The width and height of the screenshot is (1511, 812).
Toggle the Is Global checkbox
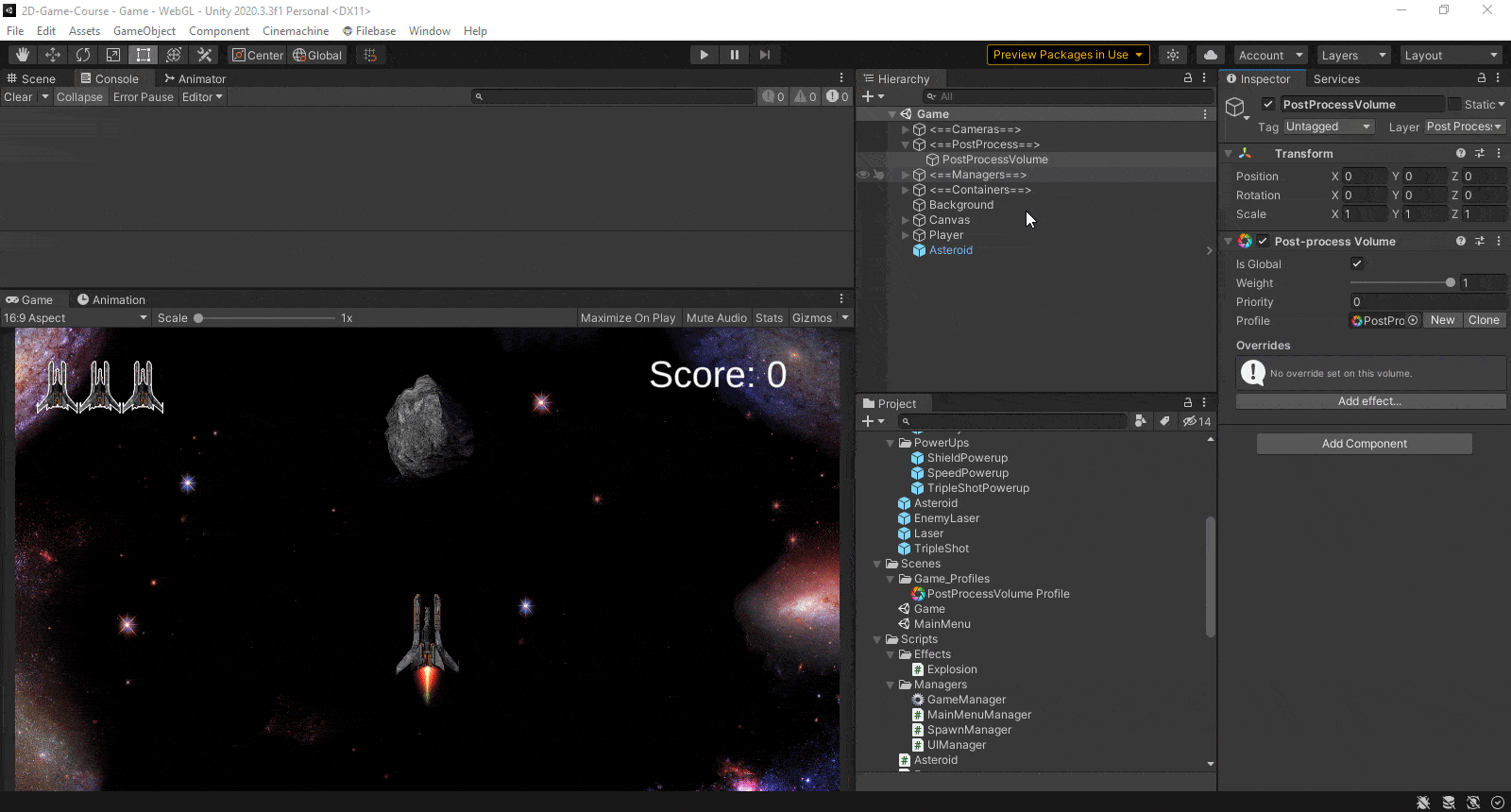click(x=1357, y=263)
